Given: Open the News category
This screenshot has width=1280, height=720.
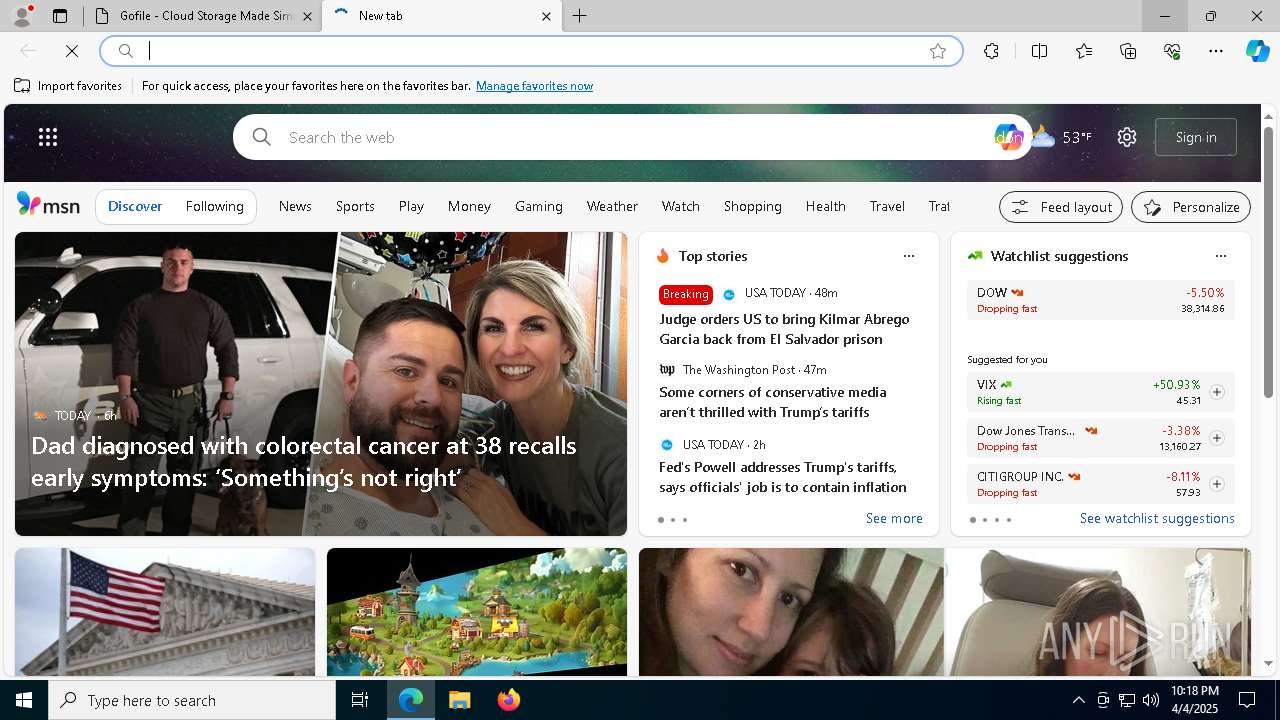Looking at the screenshot, I should (295, 206).
